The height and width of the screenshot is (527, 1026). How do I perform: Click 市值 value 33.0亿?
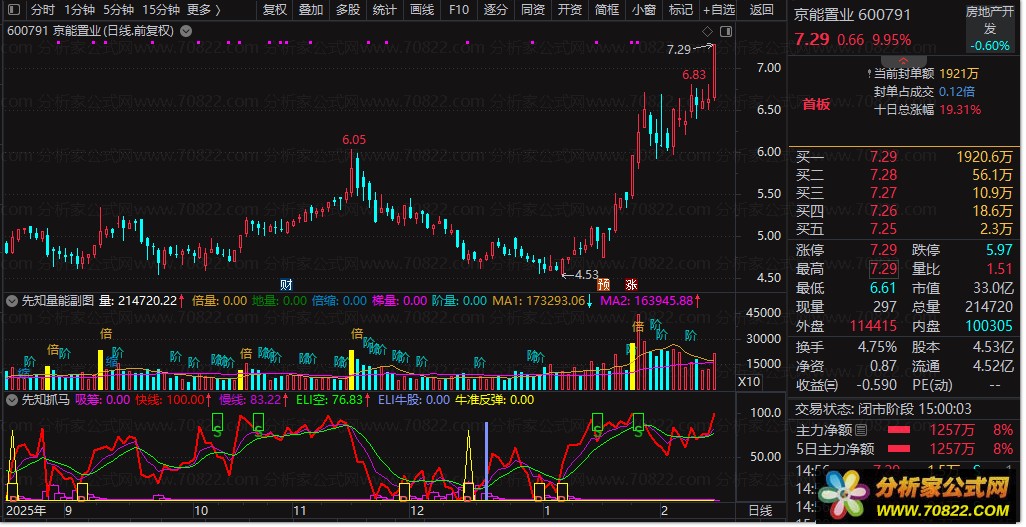point(993,288)
